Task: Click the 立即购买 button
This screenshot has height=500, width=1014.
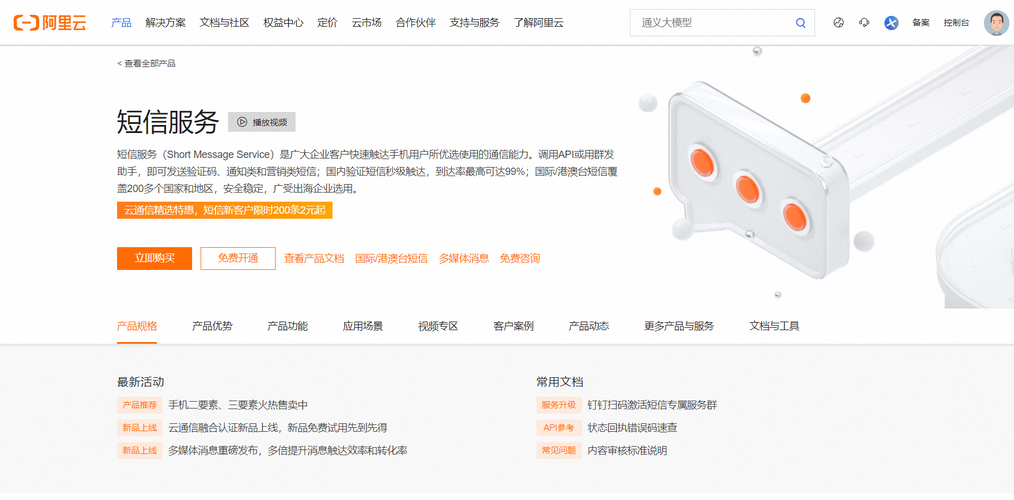Action: (155, 258)
